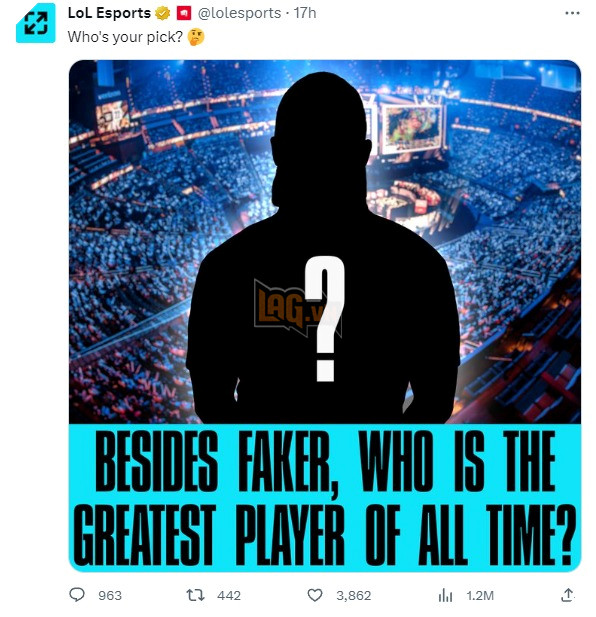
Task: Toggle the like heart icon
Action: [x=315, y=595]
